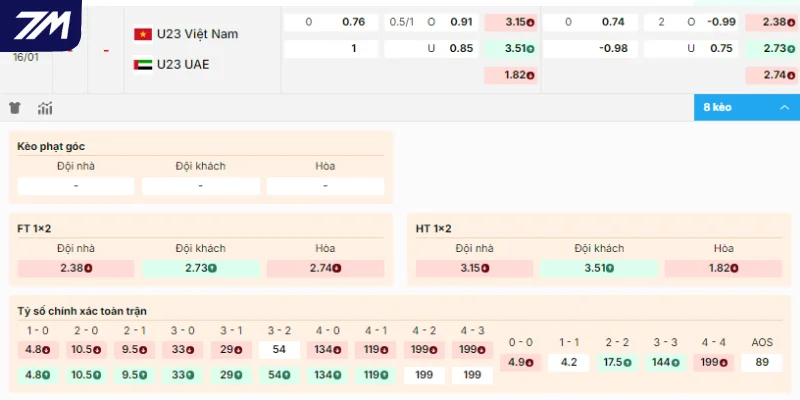
Task: Pick FT 1×2 Đội khách odds 2.73
Action: 200,268
